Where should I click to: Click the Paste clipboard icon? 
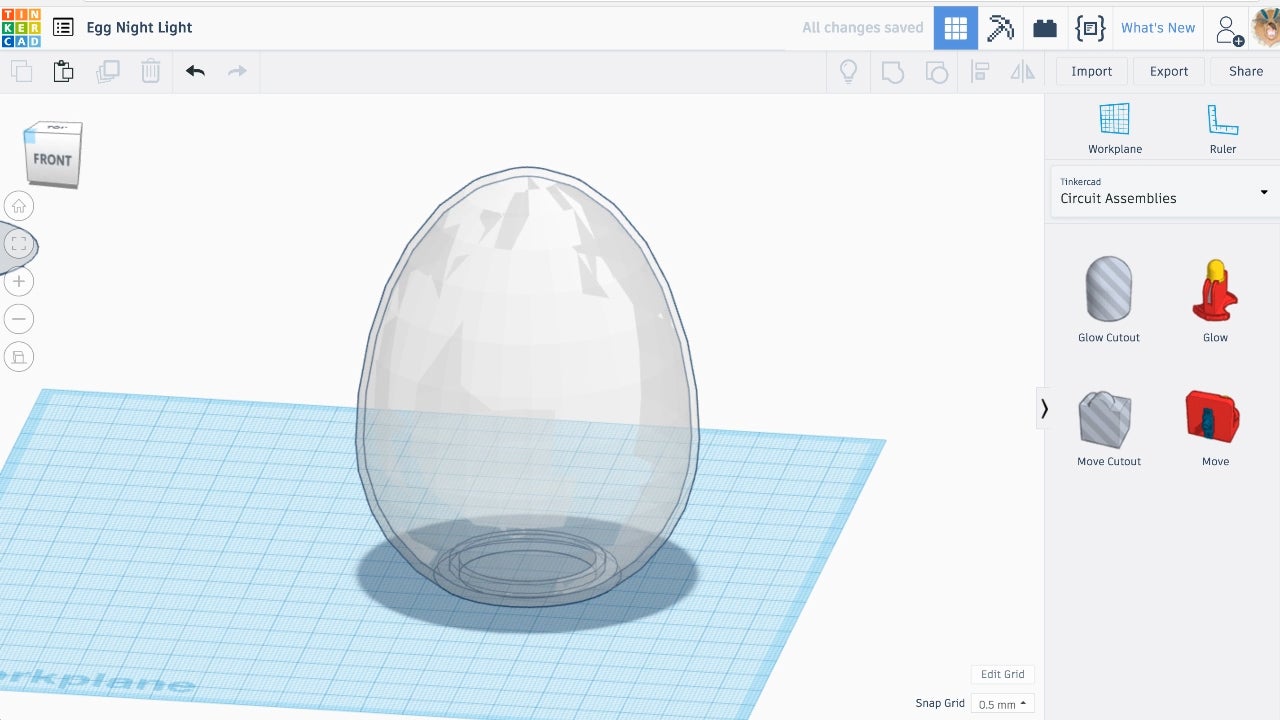tap(63, 71)
